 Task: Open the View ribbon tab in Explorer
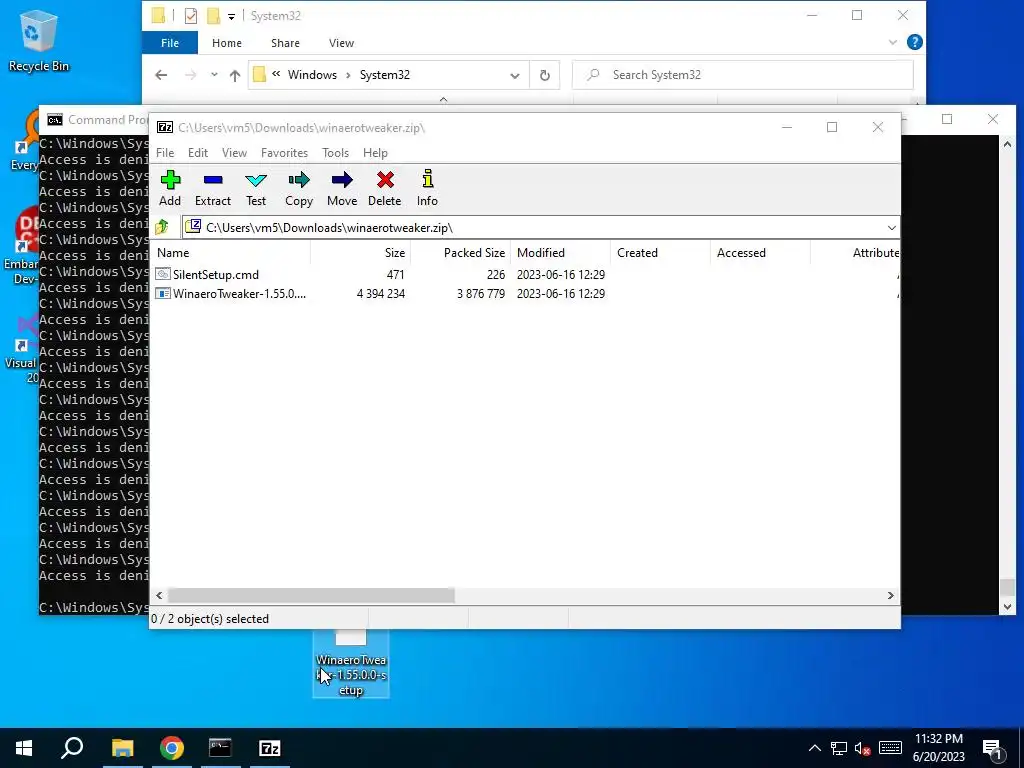(341, 43)
